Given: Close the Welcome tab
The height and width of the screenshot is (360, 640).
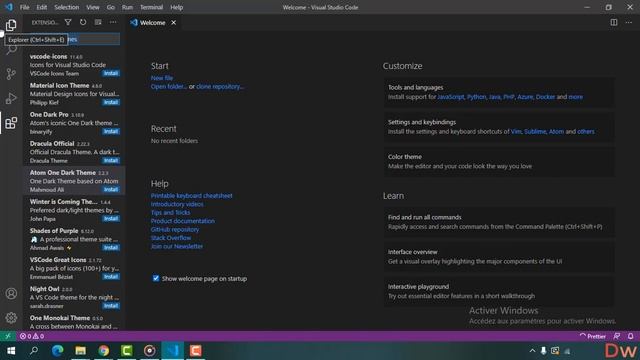Looking at the screenshot, I should (173, 23).
